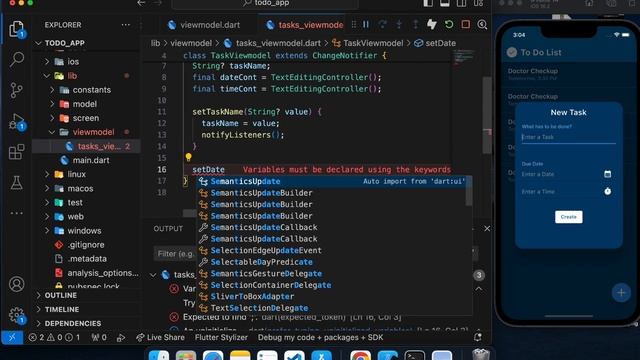Click Debug my code status item
640x360 pixels.
pos(320,337)
